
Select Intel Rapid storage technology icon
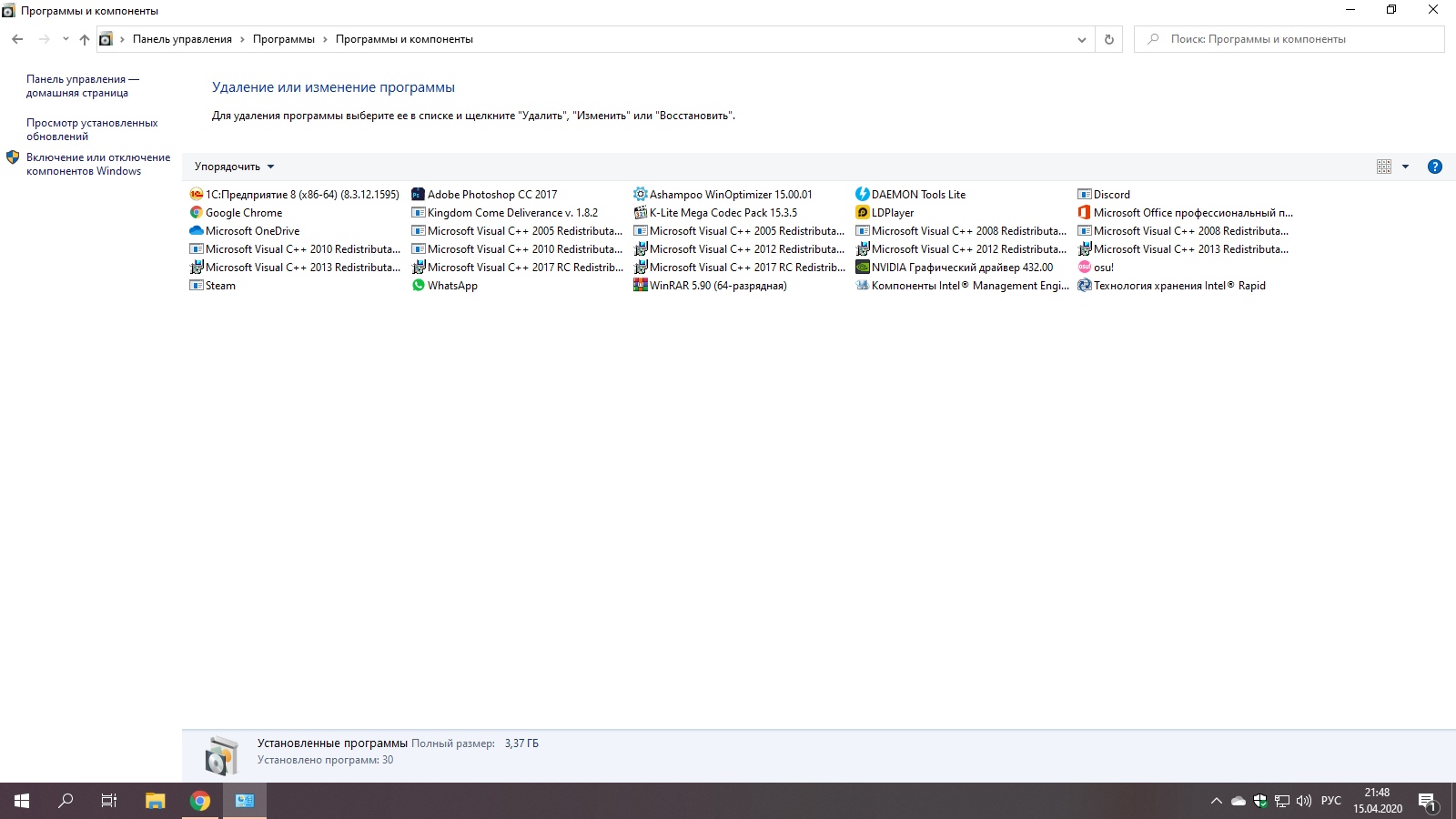point(1084,285)
